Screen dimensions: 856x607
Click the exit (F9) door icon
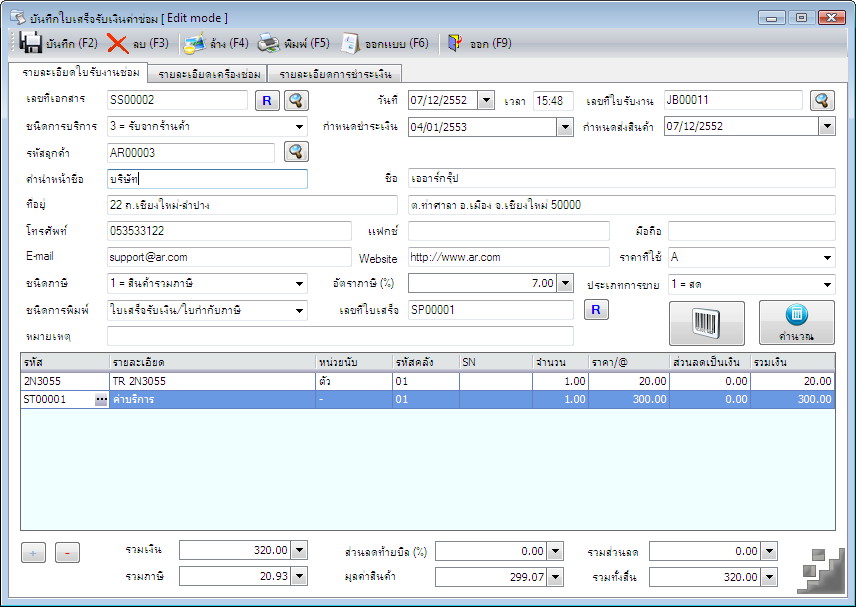455,43
